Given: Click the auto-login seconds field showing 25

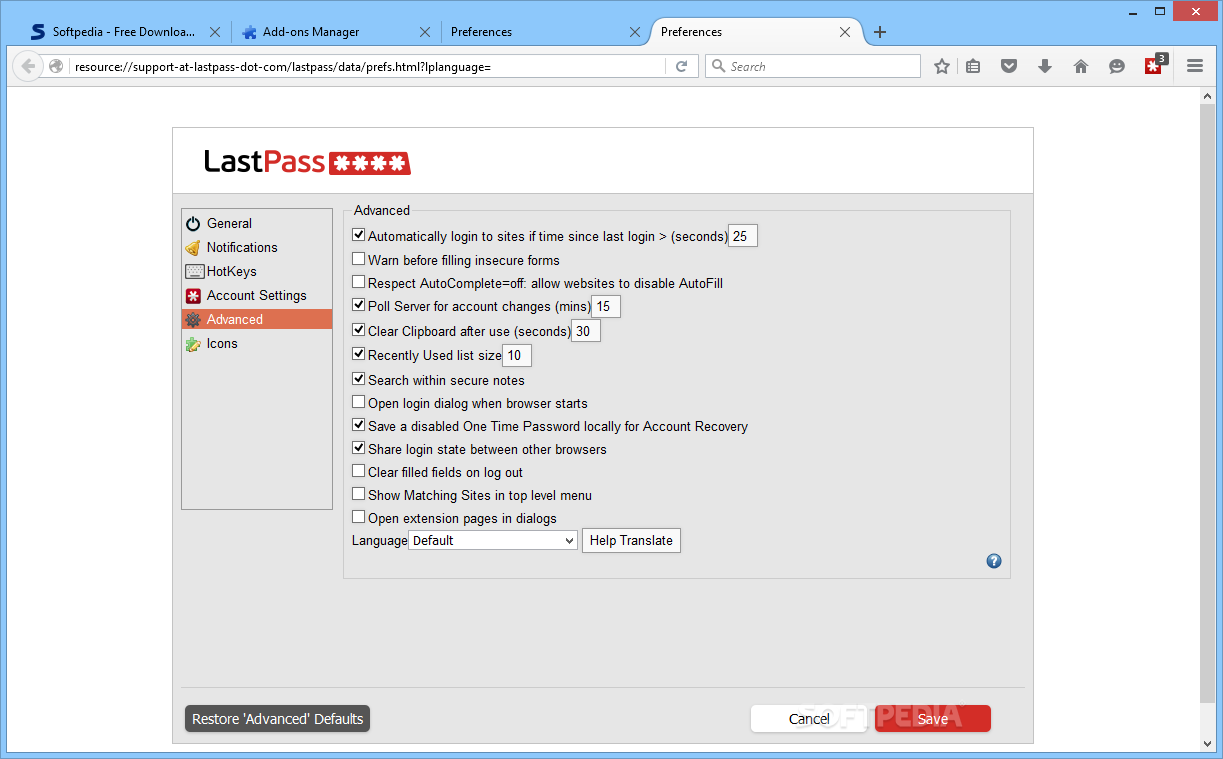Looking at the screenshot, I should (743, 236).
